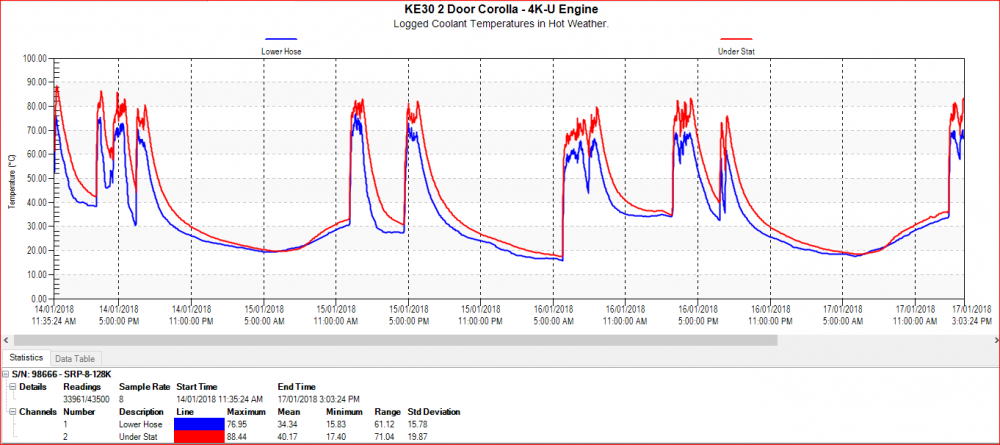
Task: Click the Std Deviation value 15.78
Action: click(x=418, y=424)
